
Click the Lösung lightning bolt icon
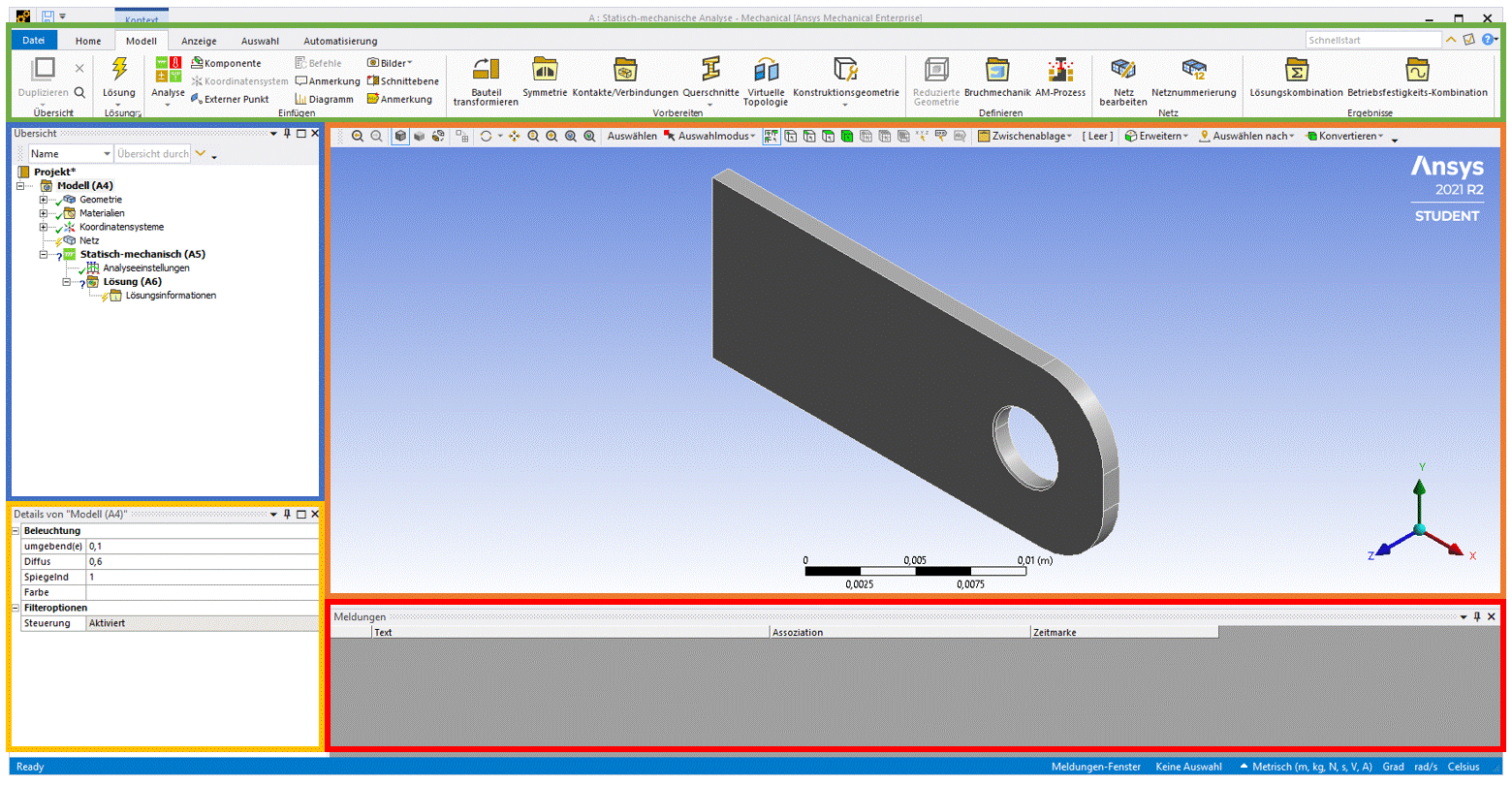coord(119,71)
